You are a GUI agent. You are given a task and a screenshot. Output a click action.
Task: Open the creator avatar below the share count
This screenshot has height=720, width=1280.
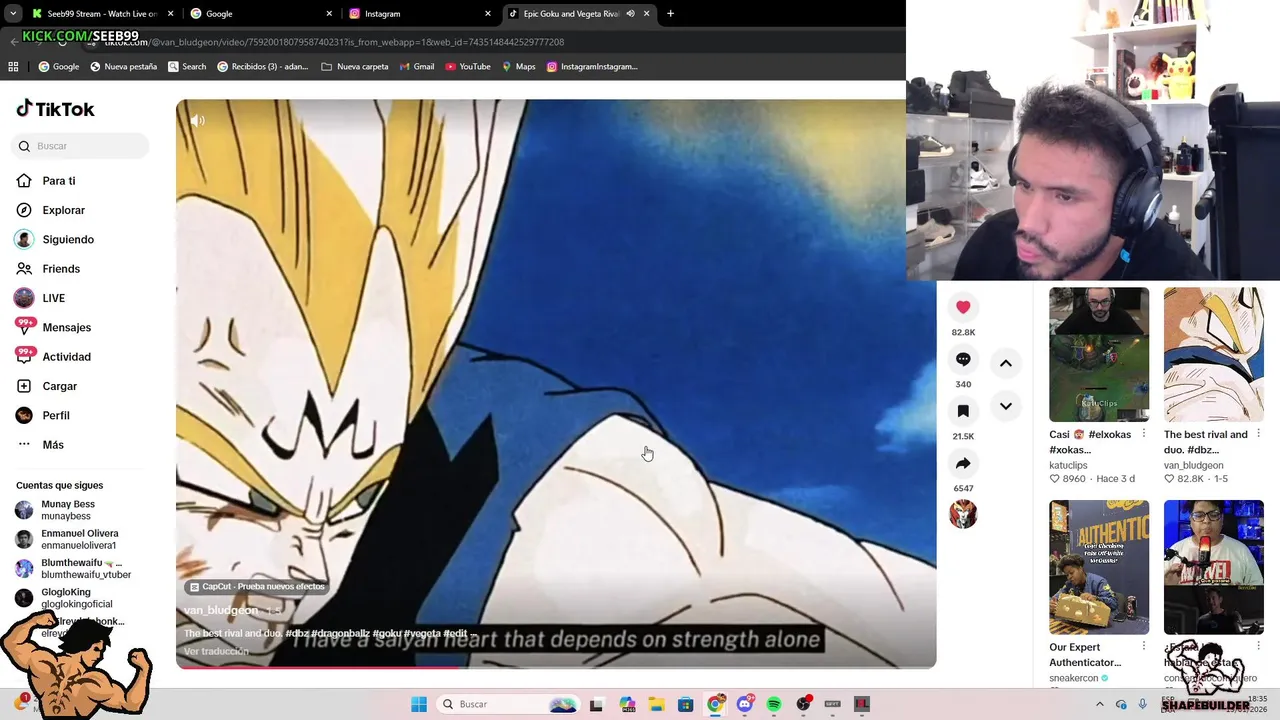pos(963,514)
